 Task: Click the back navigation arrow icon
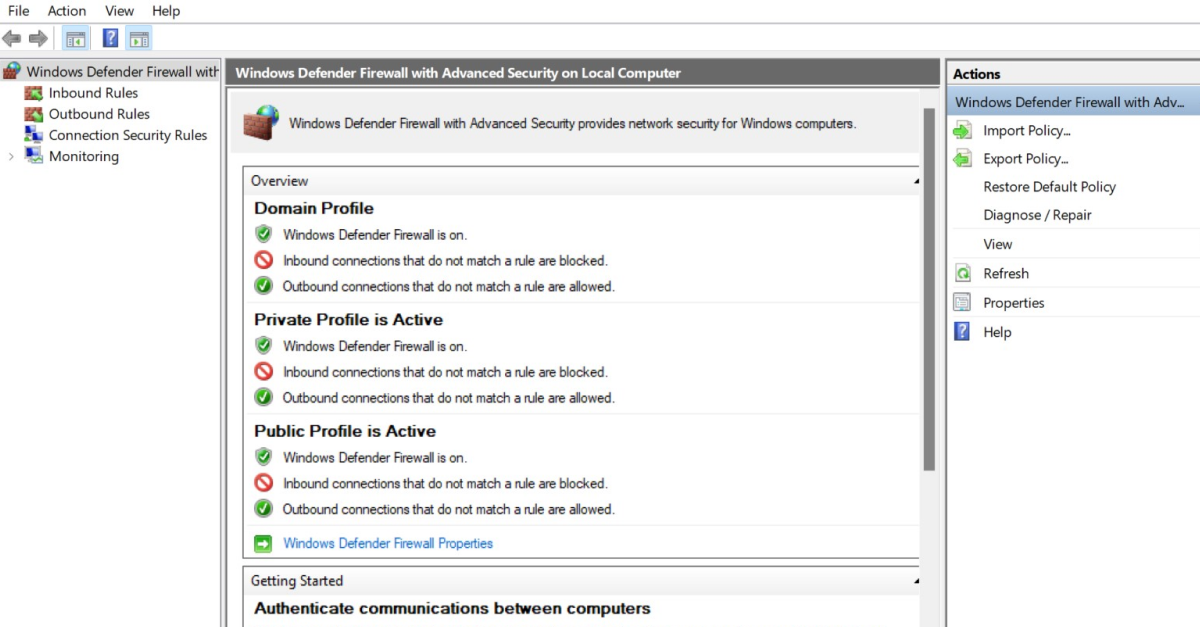coord(12,38)
